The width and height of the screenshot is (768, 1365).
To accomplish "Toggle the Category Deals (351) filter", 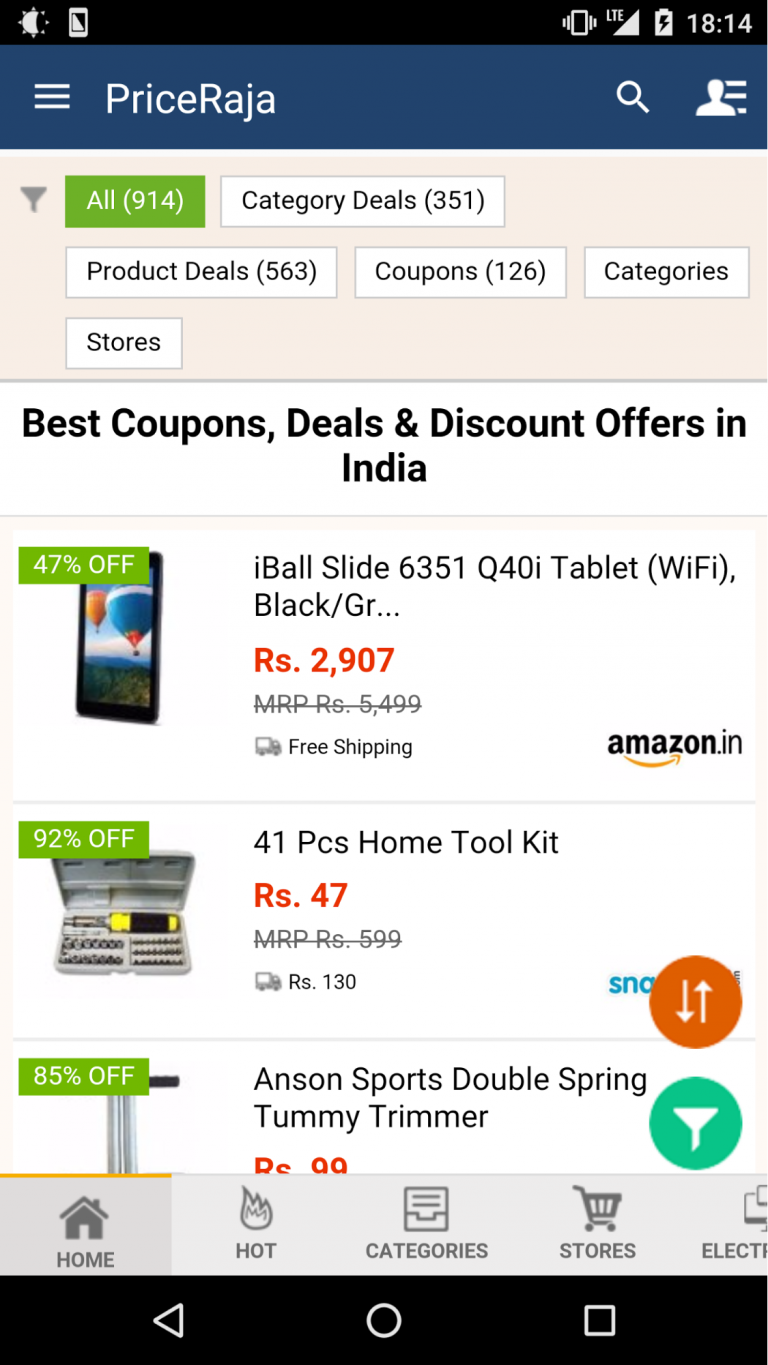I will (362, 201).
